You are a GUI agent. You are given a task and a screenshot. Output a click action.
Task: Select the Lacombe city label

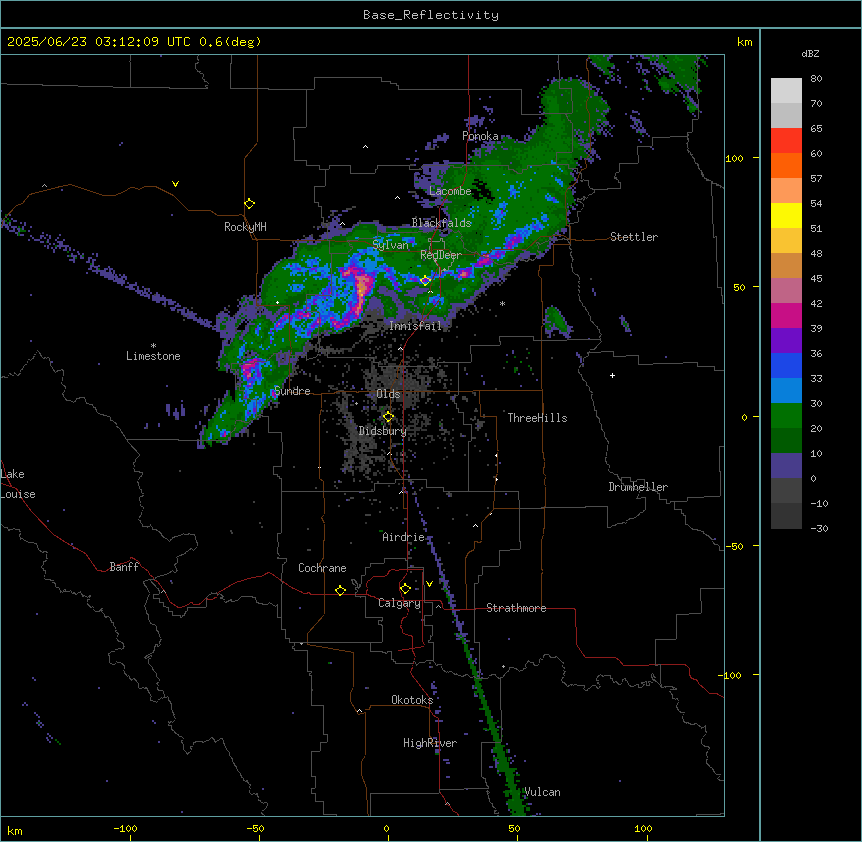point(450,191)
